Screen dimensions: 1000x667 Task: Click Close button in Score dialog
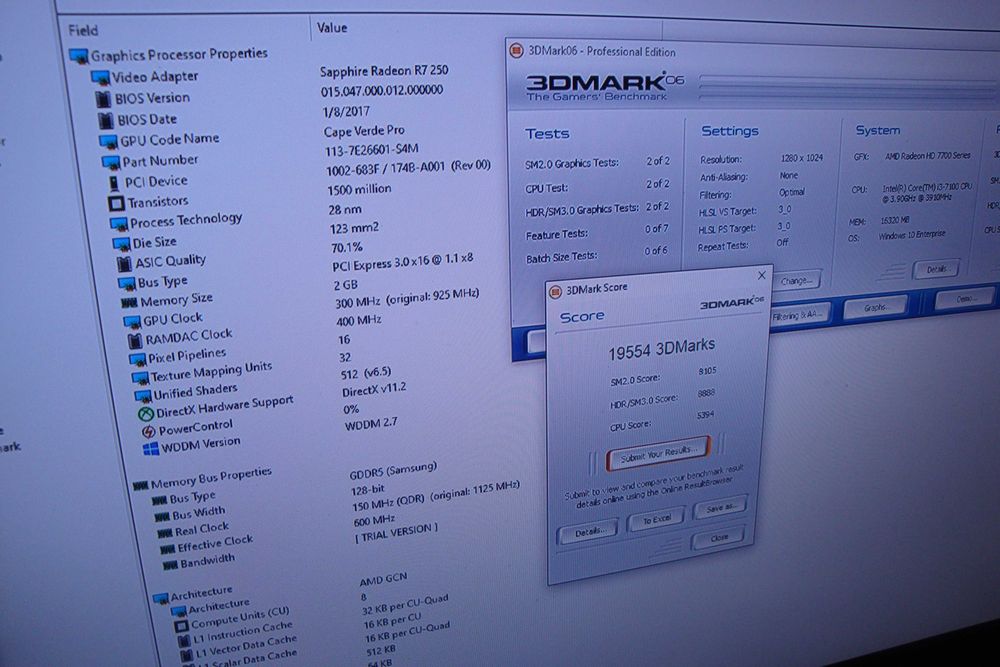click(719, 538)
